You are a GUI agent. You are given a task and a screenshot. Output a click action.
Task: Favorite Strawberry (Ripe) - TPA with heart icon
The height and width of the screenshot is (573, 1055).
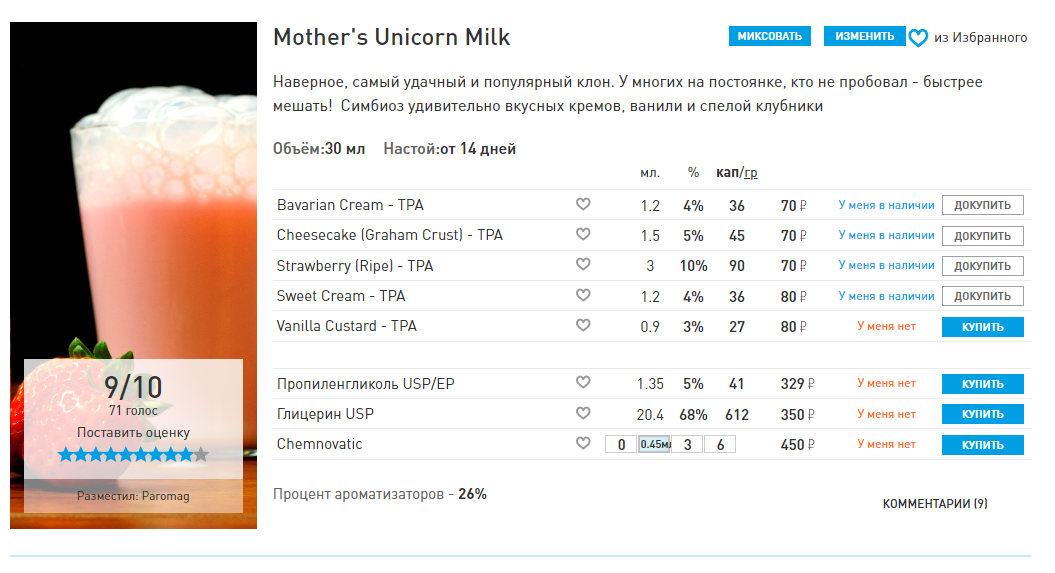coord(583,265)
